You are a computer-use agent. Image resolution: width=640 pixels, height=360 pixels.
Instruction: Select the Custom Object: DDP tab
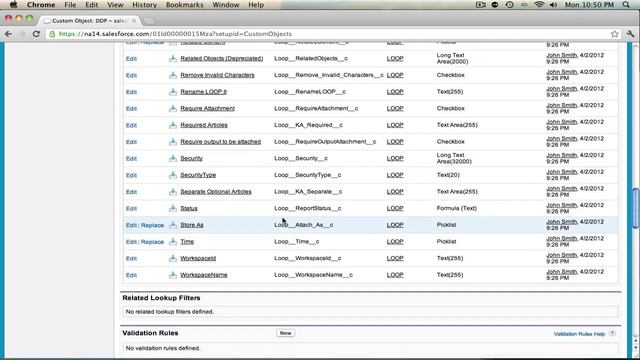click(90, 20)
